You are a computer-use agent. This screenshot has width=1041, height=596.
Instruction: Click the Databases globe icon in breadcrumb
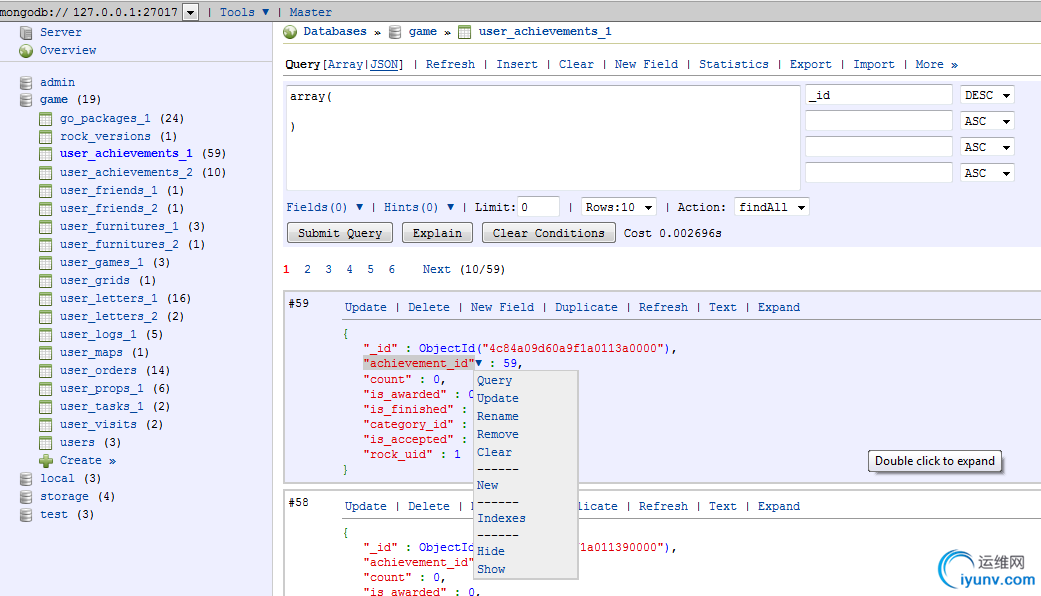tap(289, 32)
